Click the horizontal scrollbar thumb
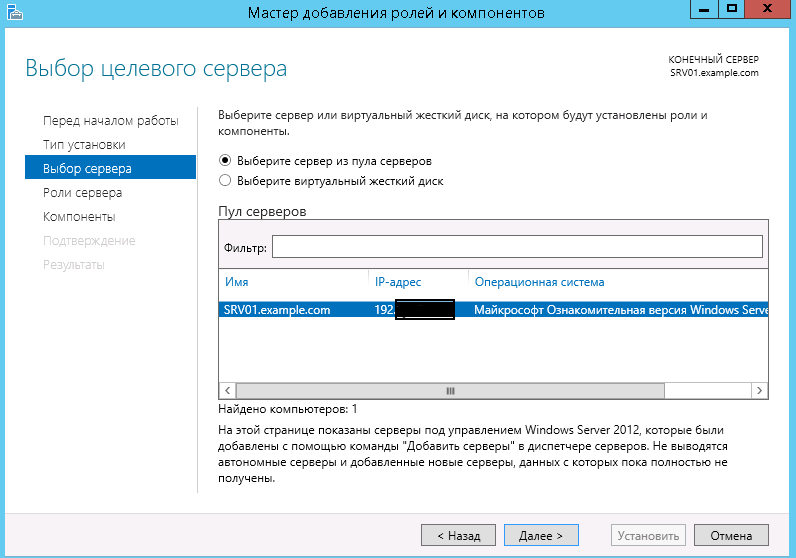The height and width of the screenshot is (558, 796). point(450,390)
